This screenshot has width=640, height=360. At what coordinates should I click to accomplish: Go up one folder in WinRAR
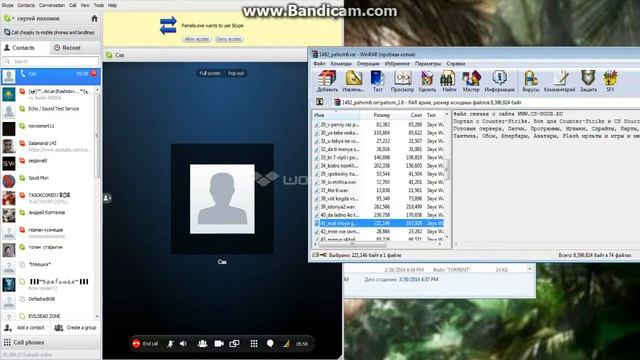point(320,102)
